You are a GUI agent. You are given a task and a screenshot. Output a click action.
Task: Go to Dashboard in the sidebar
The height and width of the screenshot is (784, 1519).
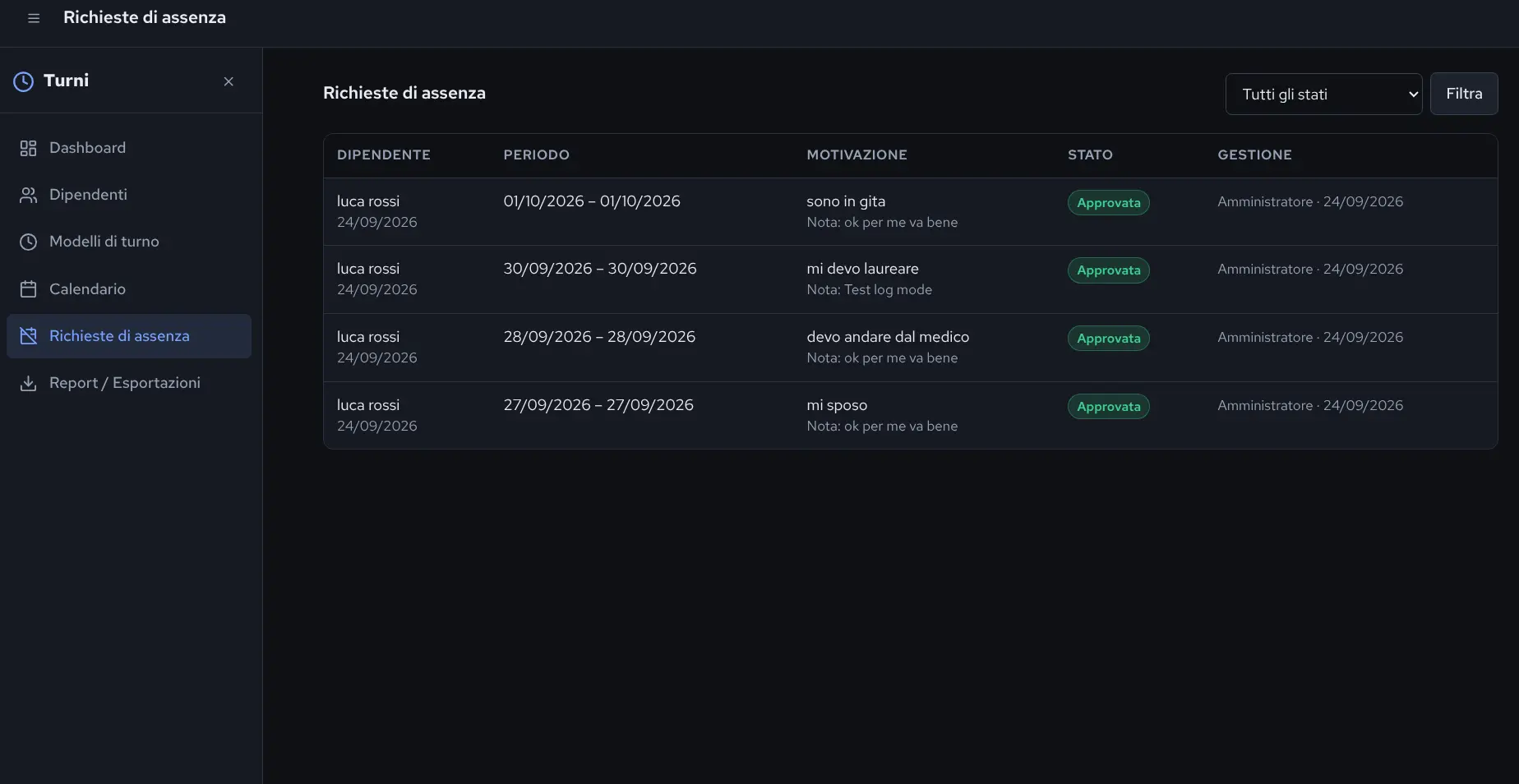(129, 148)
